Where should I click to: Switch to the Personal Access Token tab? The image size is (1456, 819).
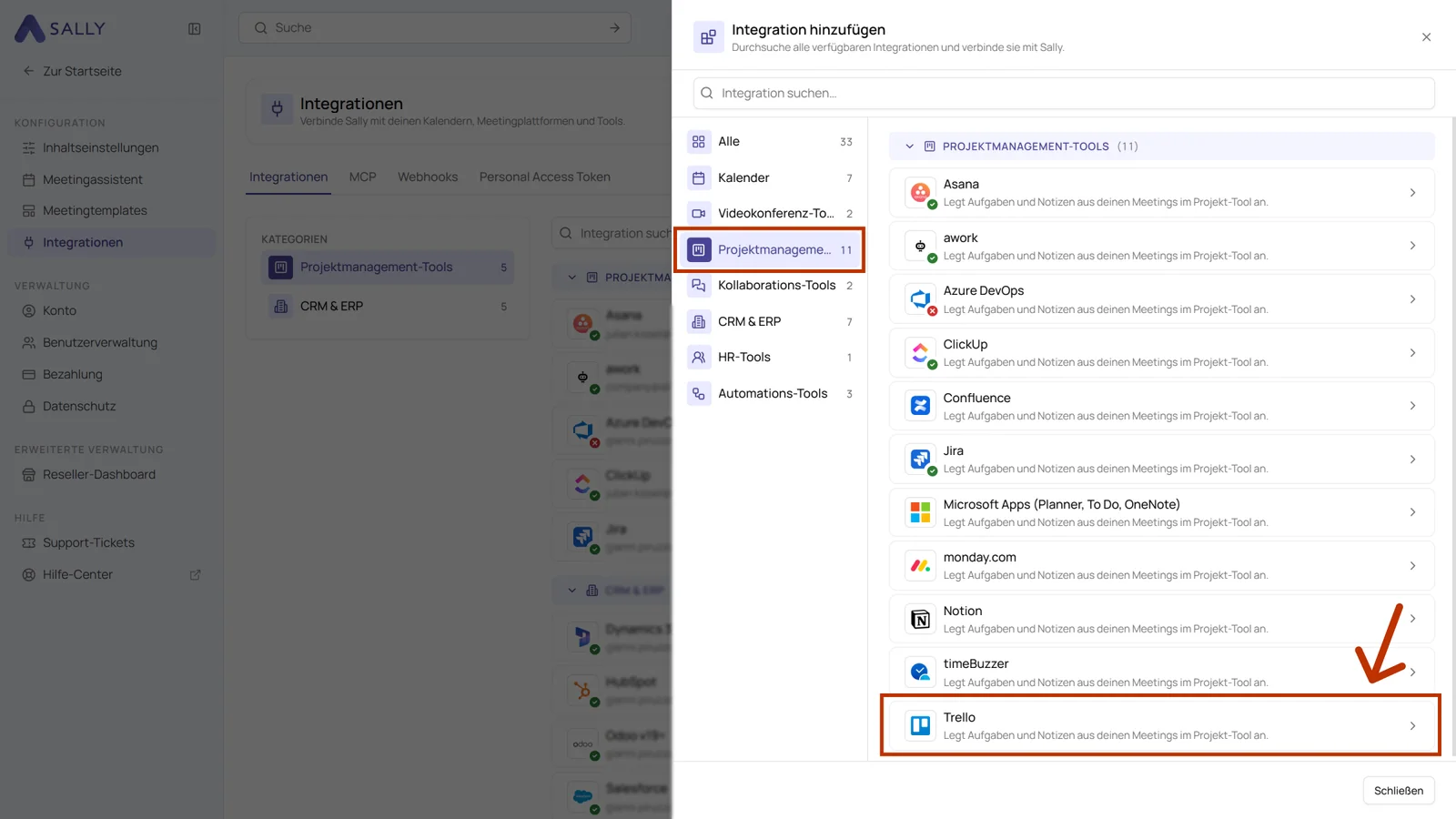click(545, 177)
